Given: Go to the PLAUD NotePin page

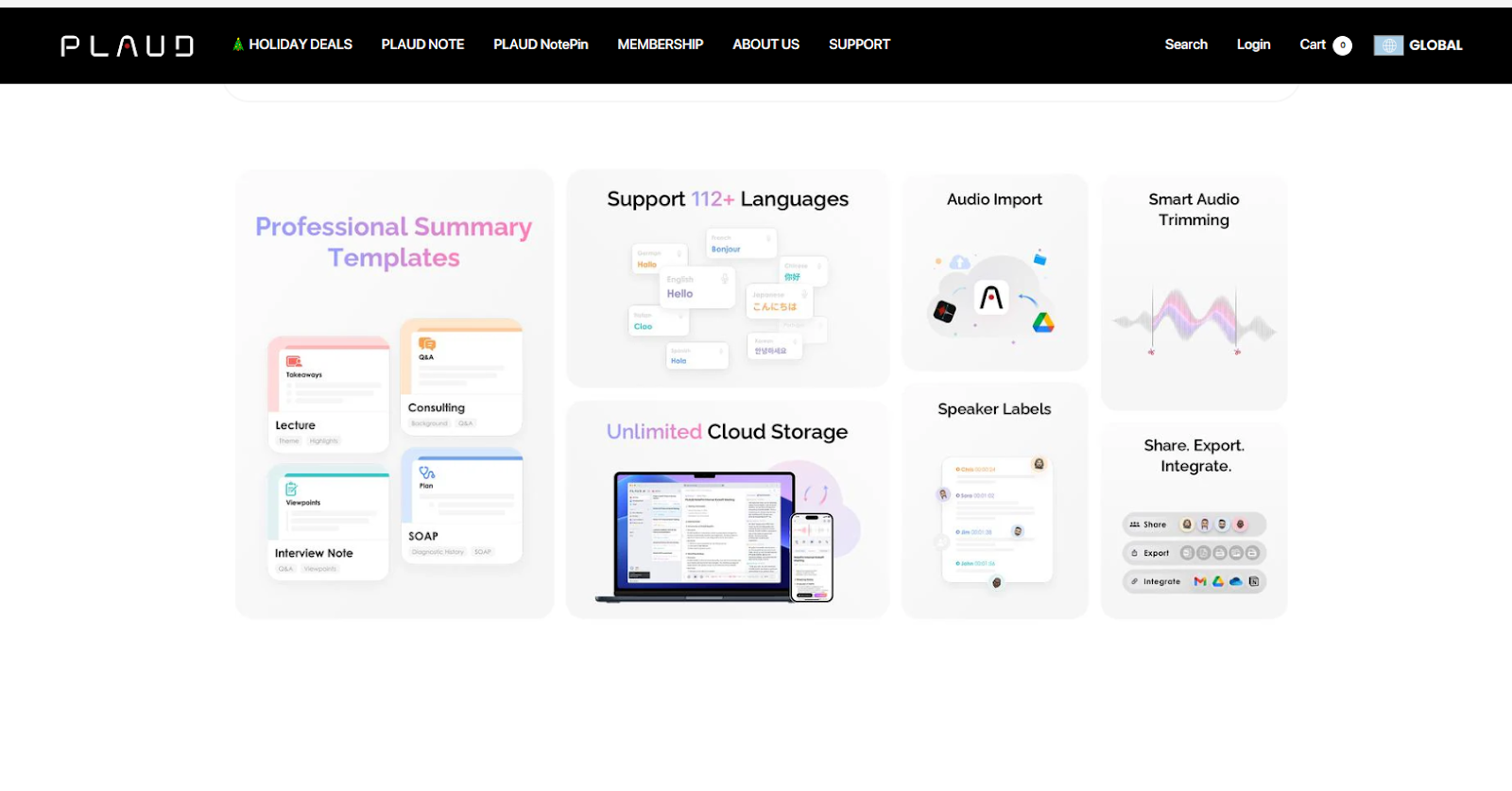Looking at the screenshot, I should pyautogui.click(x=541, y=44).
